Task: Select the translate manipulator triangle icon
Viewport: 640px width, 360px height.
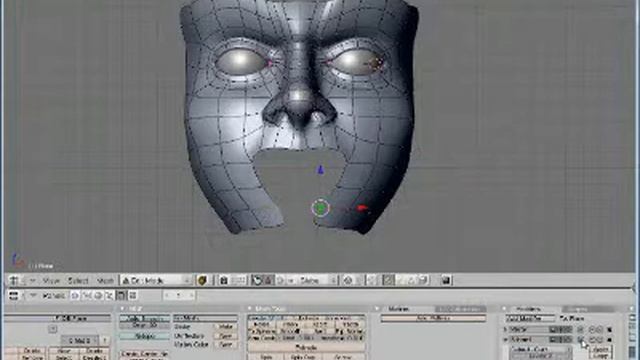Action: (x=268, y=280)
